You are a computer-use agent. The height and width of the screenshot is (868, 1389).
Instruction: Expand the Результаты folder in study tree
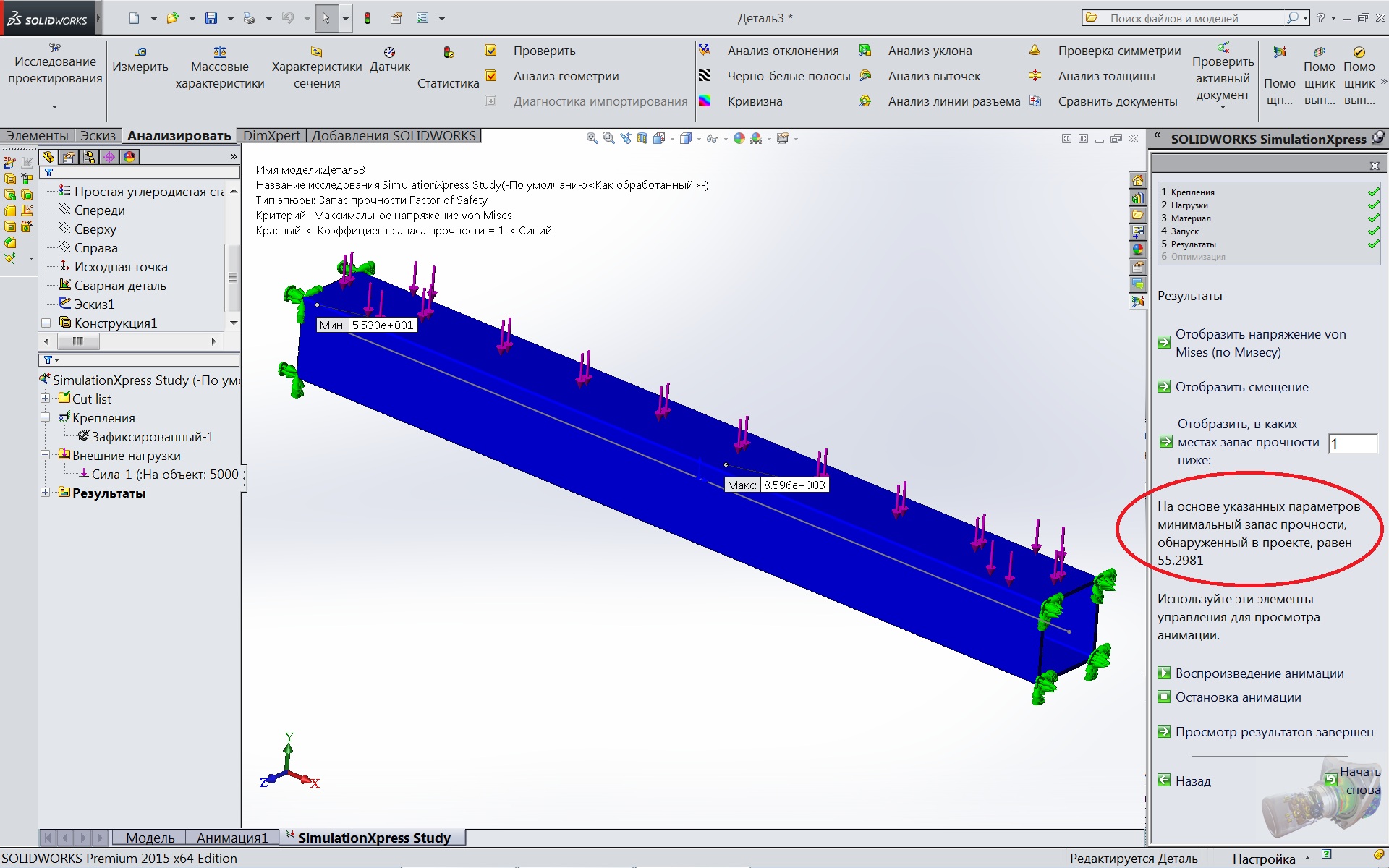(x=45, y=493)
